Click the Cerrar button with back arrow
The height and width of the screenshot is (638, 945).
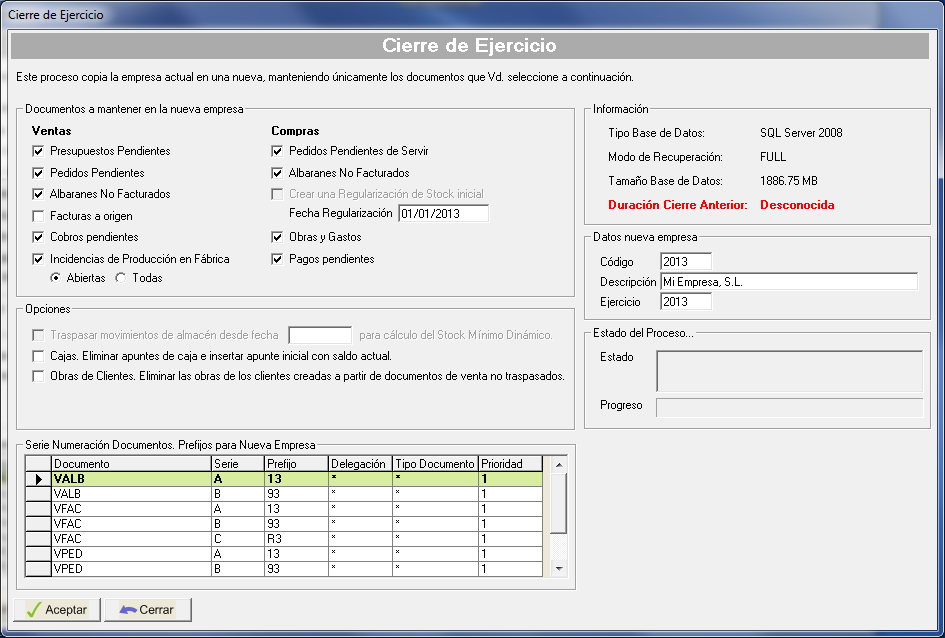[x=146, y=609]
